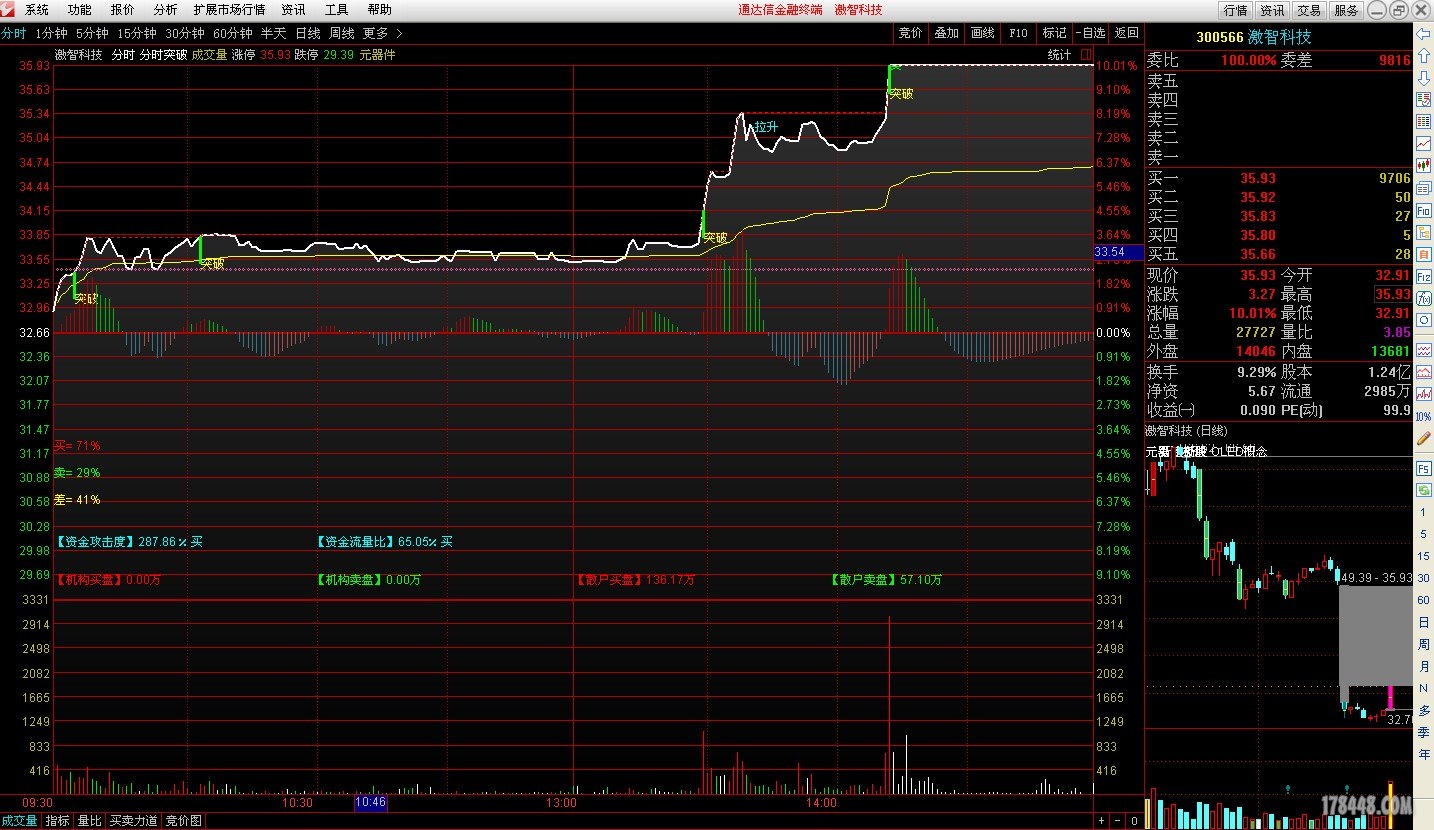This screenshot has width=1434, height=830.
Task: Switch to the 指标 bottom tab
Action: click(57, 821)
